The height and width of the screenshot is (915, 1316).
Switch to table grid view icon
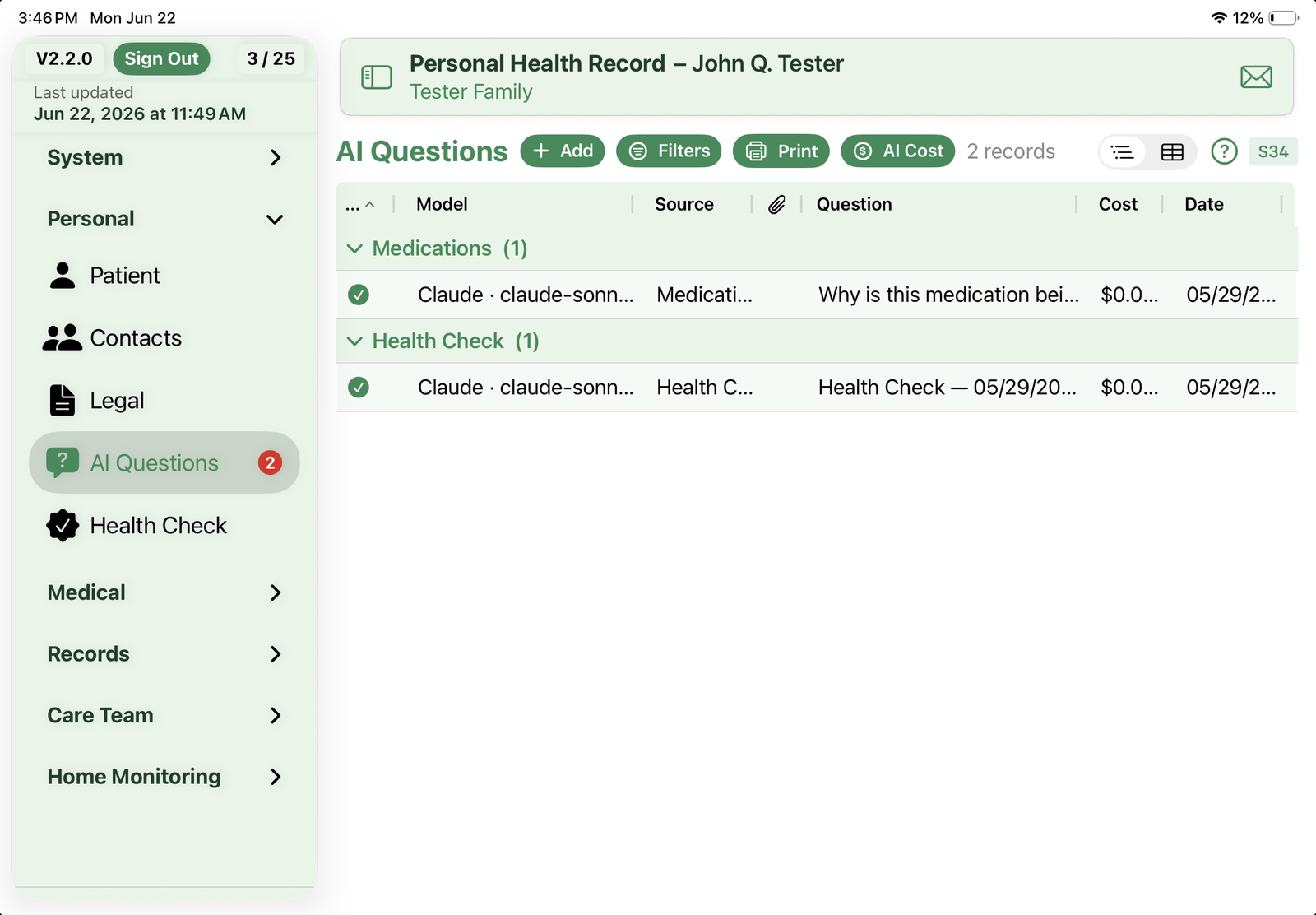[x=1172, y=151]
